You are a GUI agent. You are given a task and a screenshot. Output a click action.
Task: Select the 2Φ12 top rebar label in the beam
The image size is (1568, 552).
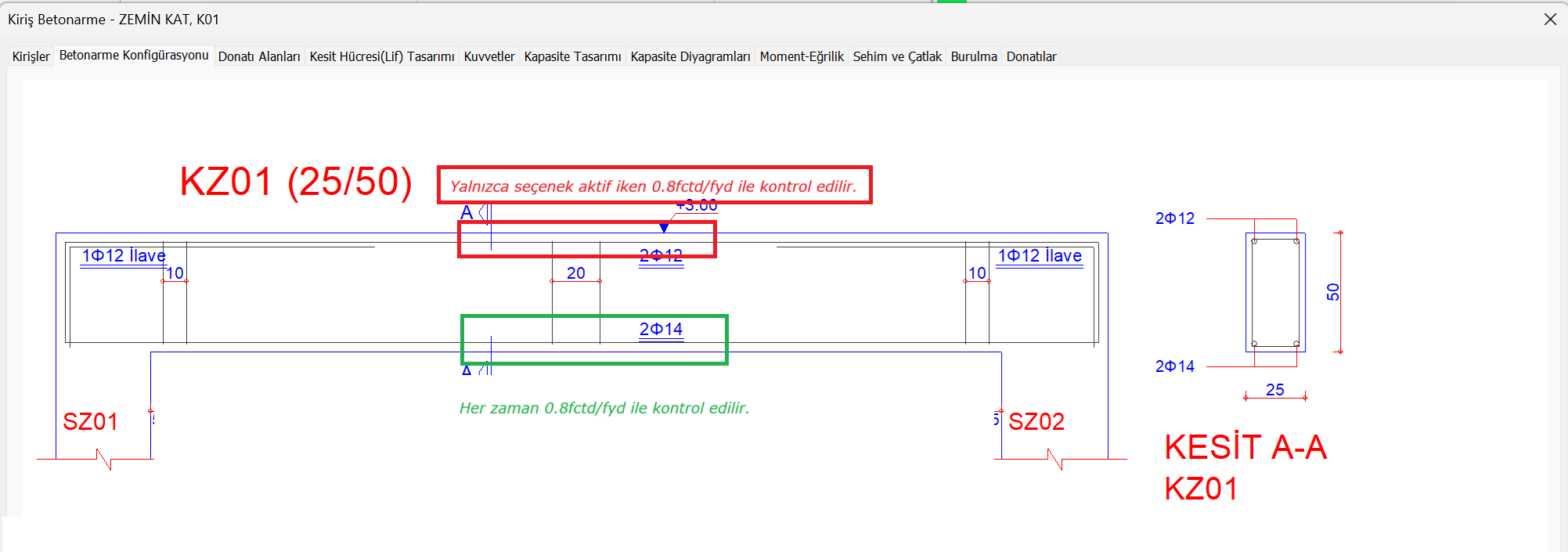(x=661, y=256)
